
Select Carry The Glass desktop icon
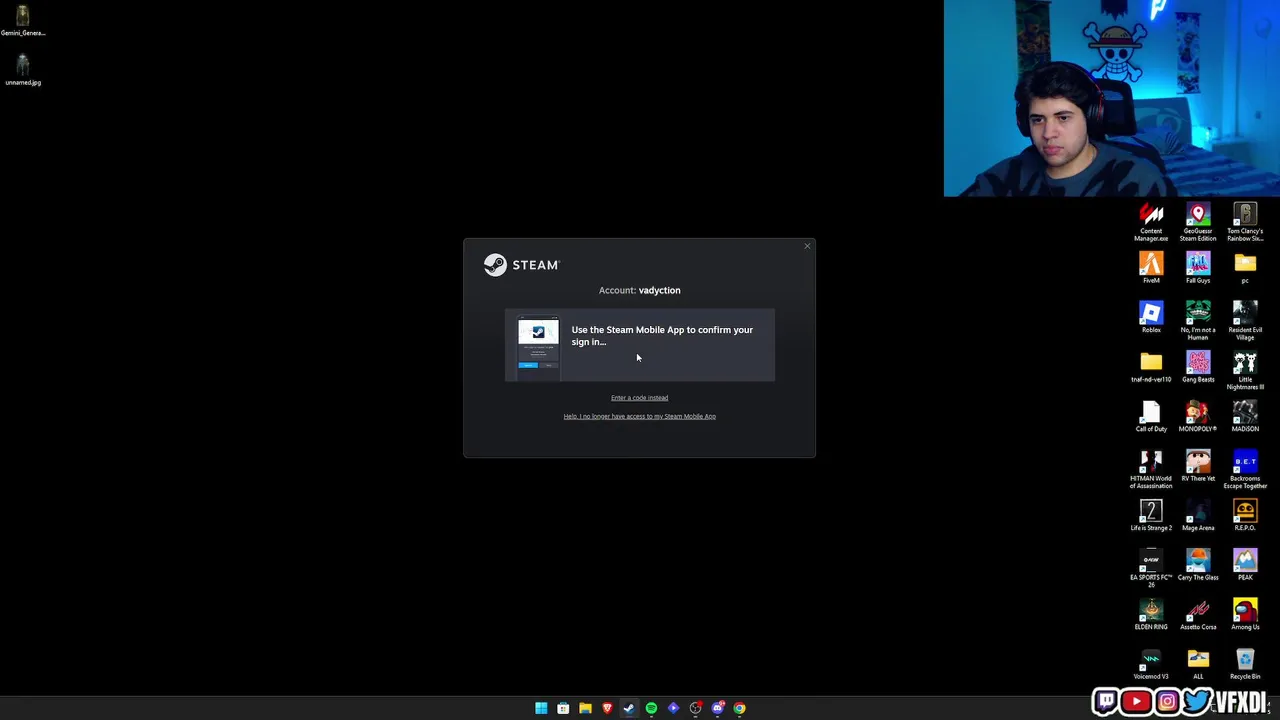click(x=1198, y=565)
